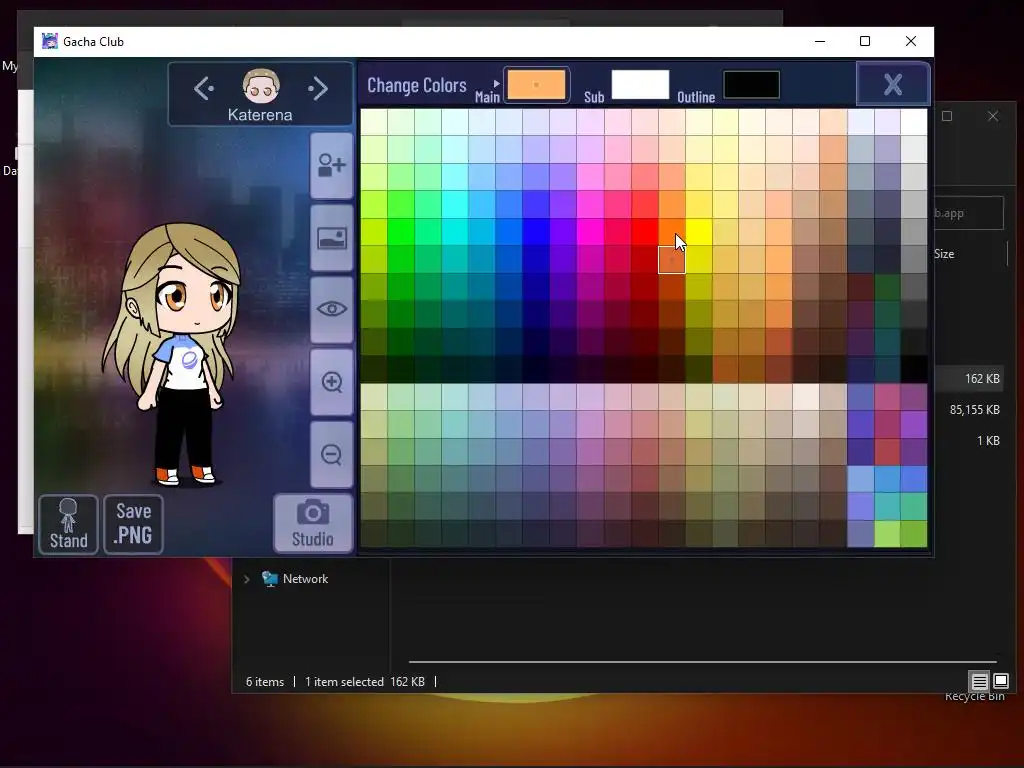
Task: Pick the pure red palette cell
Action: (645, 232)
